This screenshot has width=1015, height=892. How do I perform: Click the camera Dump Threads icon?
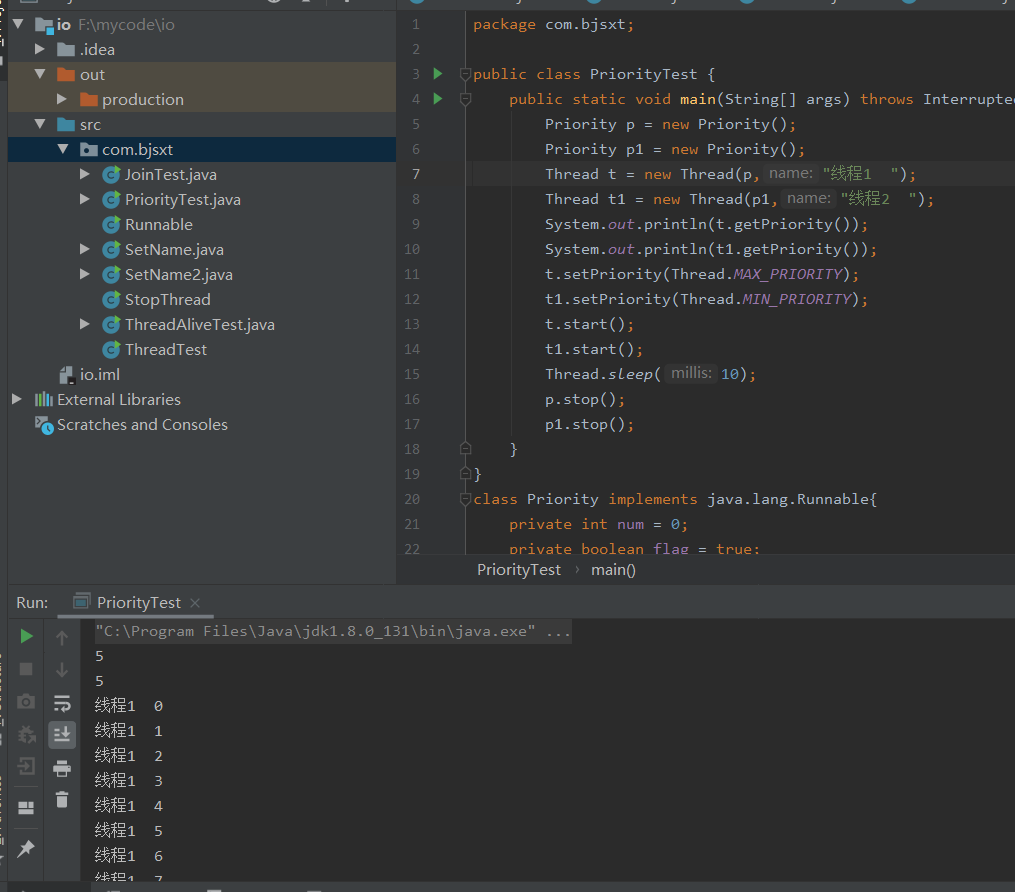pyautogui.click(x=26, y=701)
